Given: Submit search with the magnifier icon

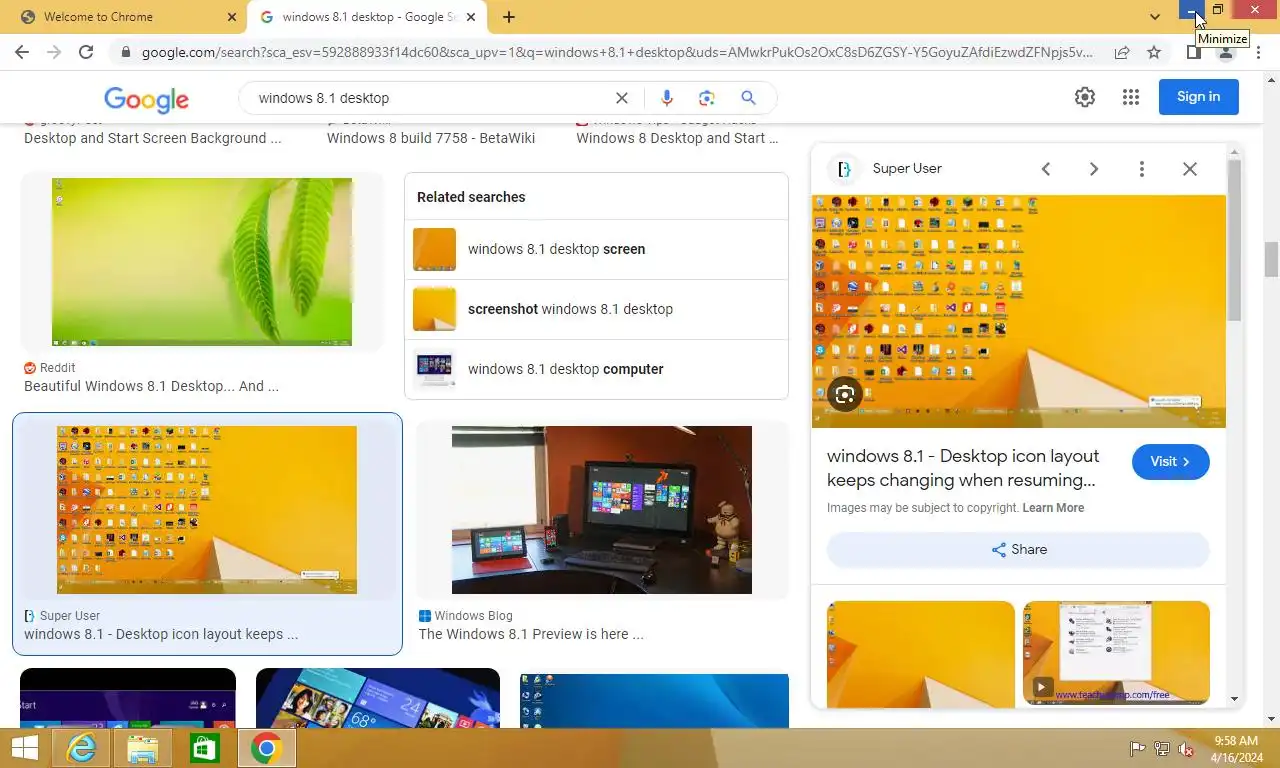Looking at the screenshot, I should [748, 97].
